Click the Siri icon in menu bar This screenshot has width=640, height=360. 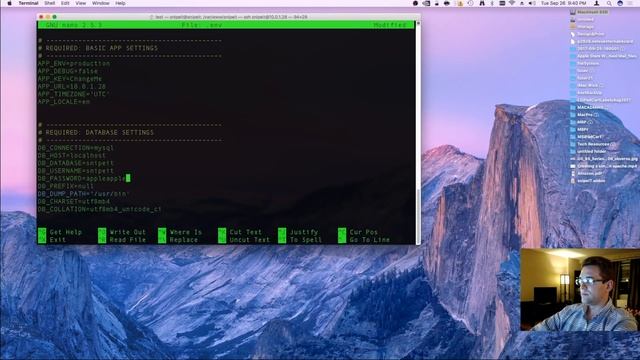click(620, 3)
